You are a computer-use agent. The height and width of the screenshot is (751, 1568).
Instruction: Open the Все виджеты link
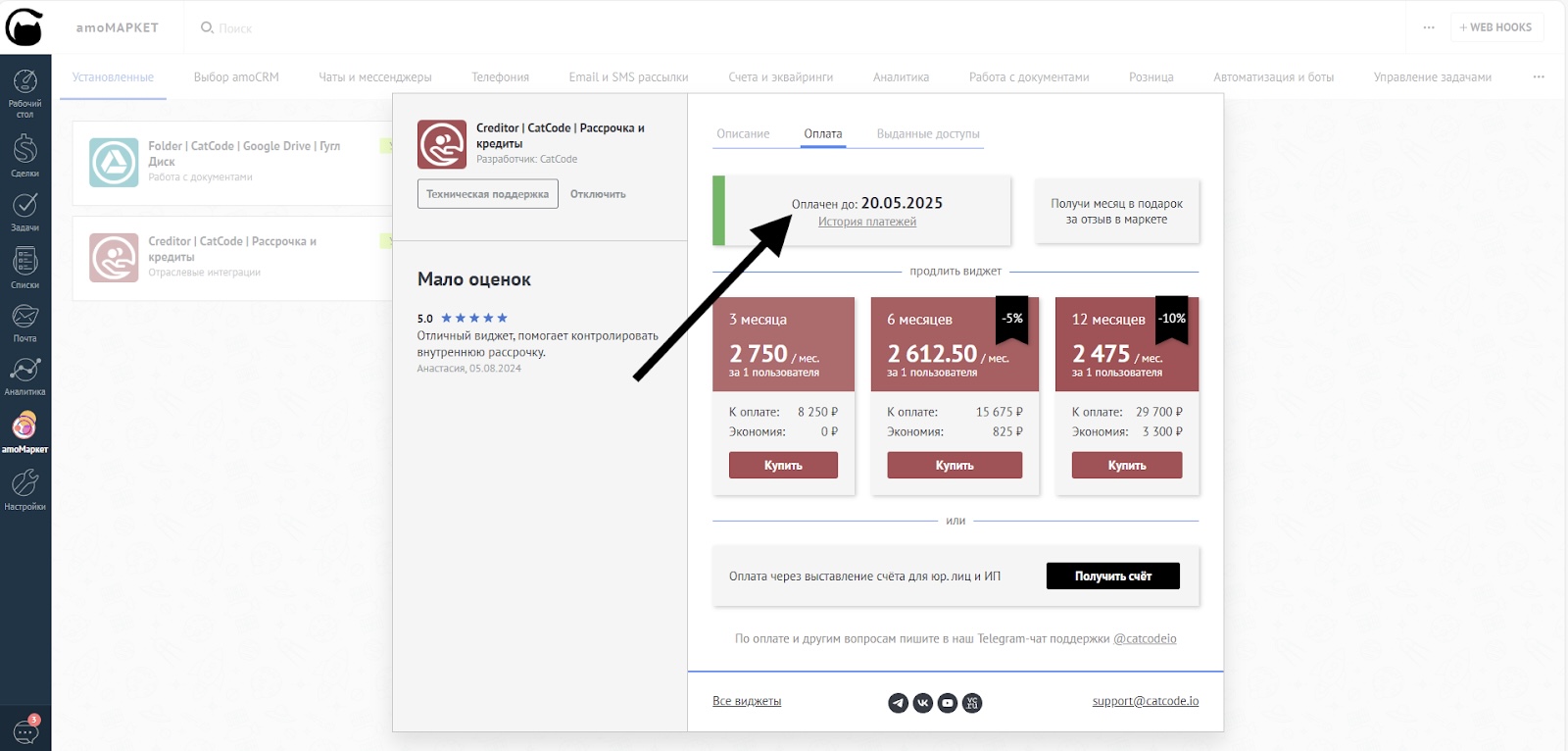(x=747, y=701)
